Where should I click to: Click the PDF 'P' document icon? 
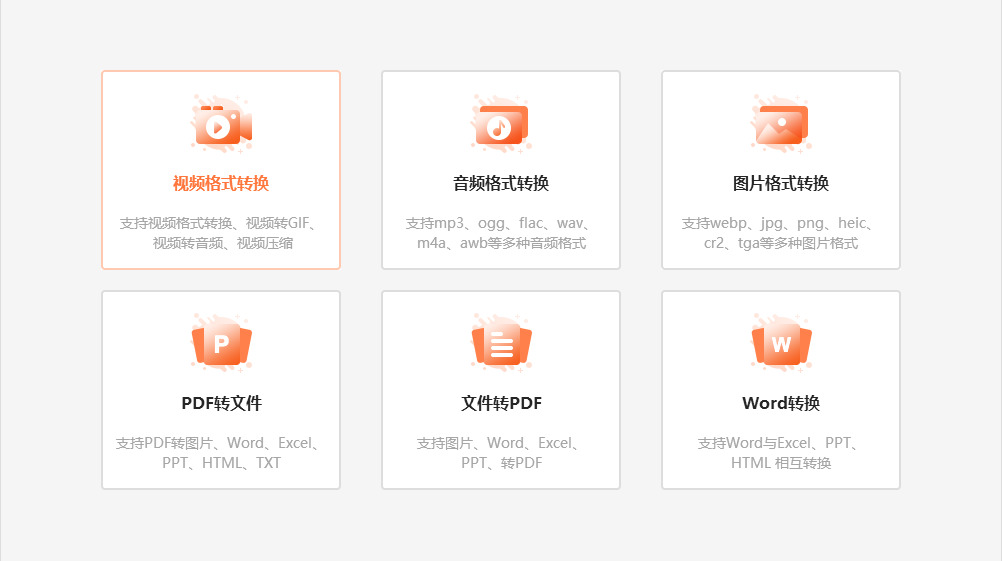click(x=221, y=344)
